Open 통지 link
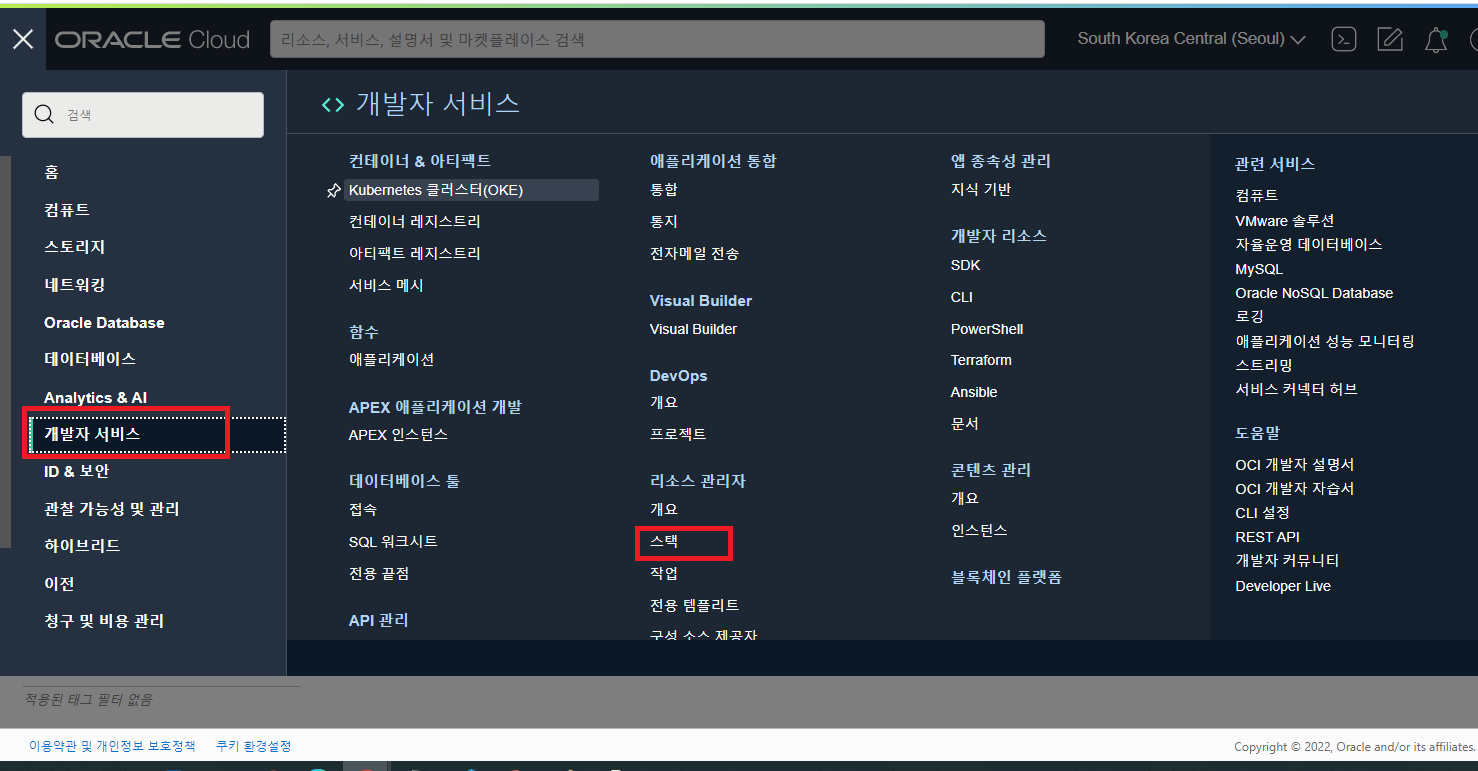 tap(664, 221)
